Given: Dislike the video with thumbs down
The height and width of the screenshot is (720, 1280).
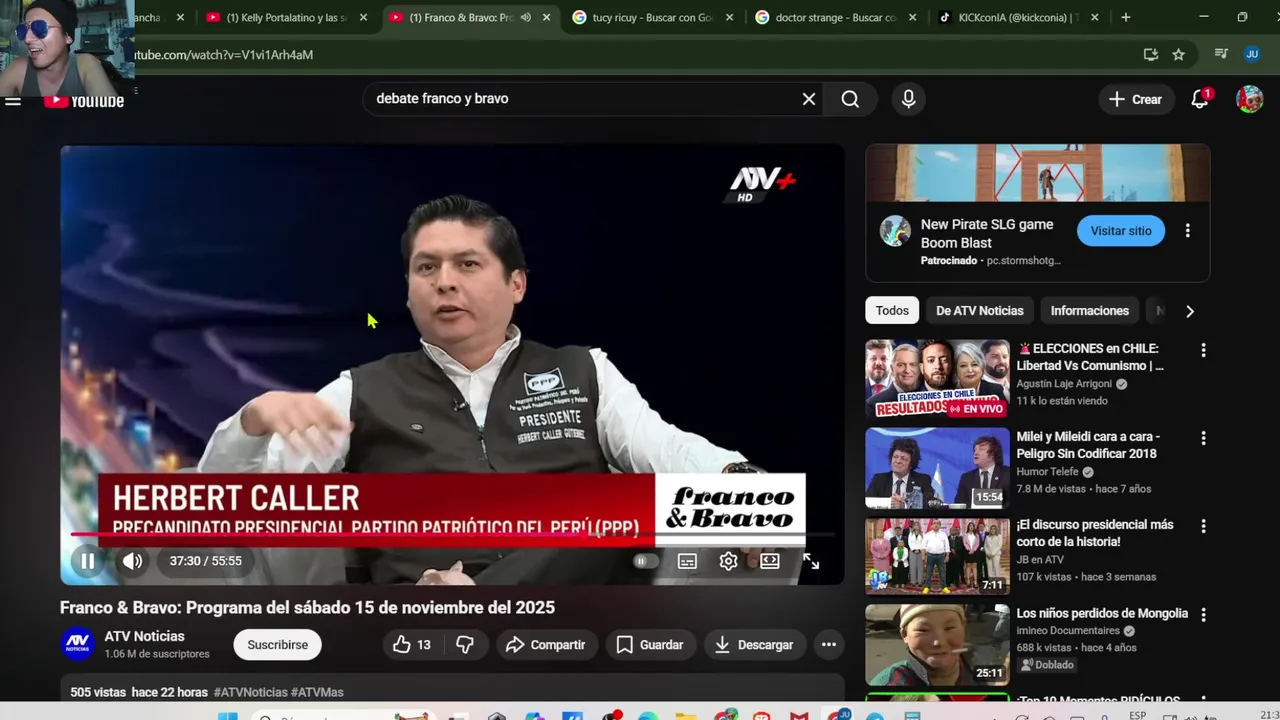Looking at the screenshot, I should pos(465,645).
